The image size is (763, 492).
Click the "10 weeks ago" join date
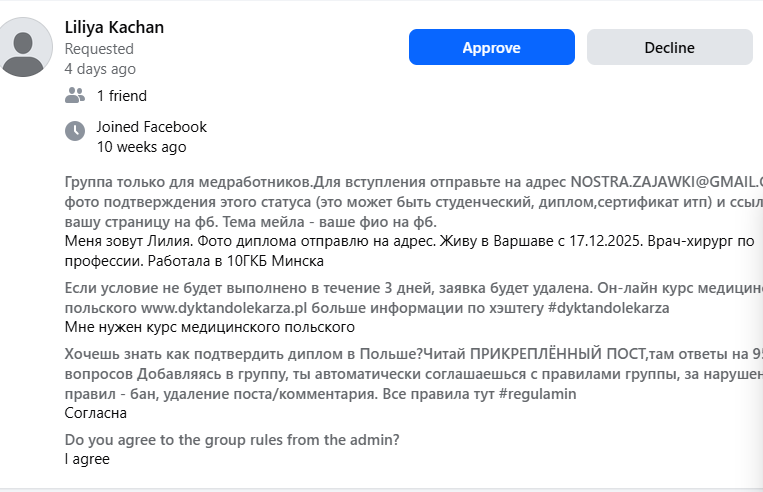point(141,147)
